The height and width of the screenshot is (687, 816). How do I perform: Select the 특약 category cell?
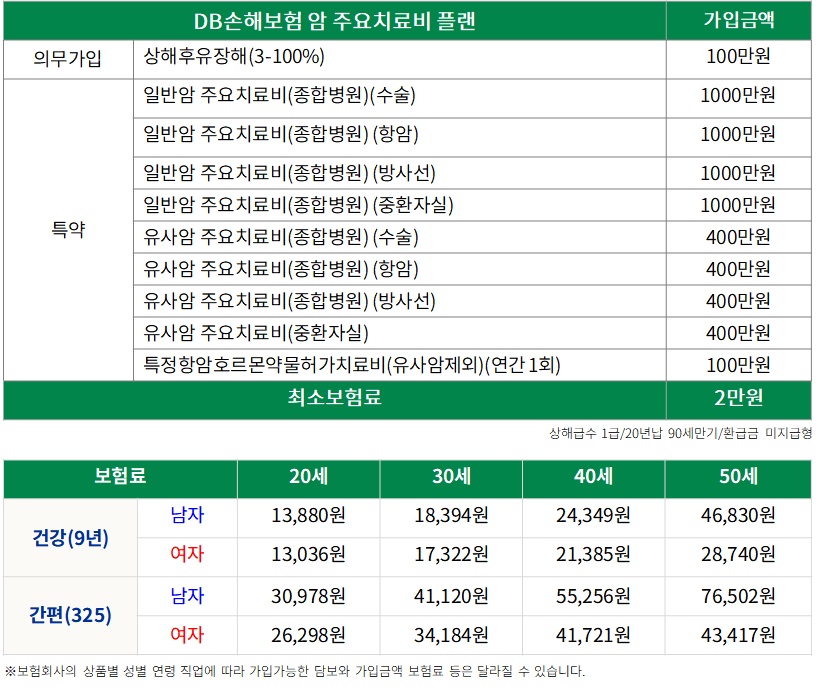coord(68,229)
